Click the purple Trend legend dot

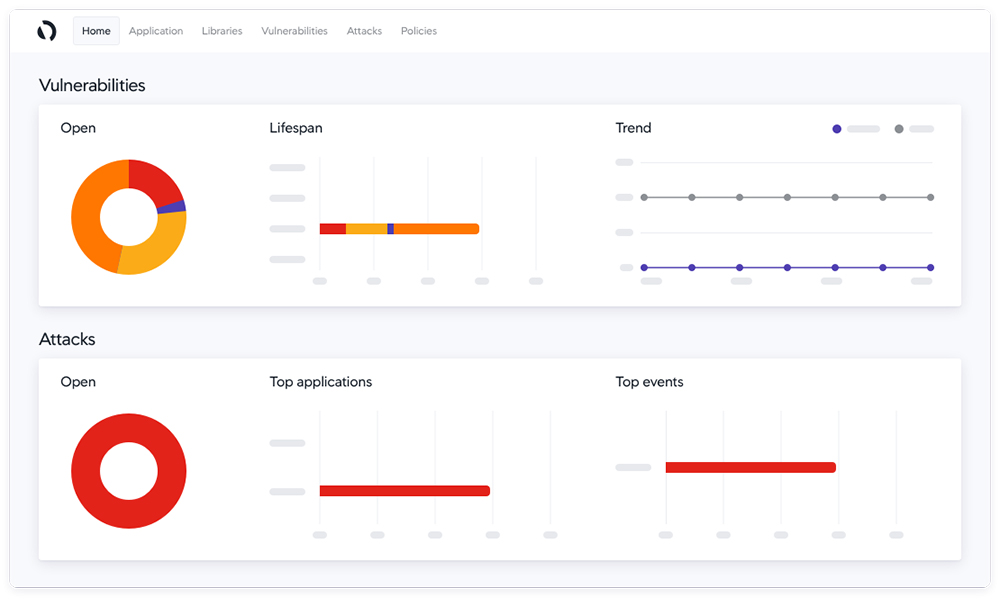[x=837, y=129]
